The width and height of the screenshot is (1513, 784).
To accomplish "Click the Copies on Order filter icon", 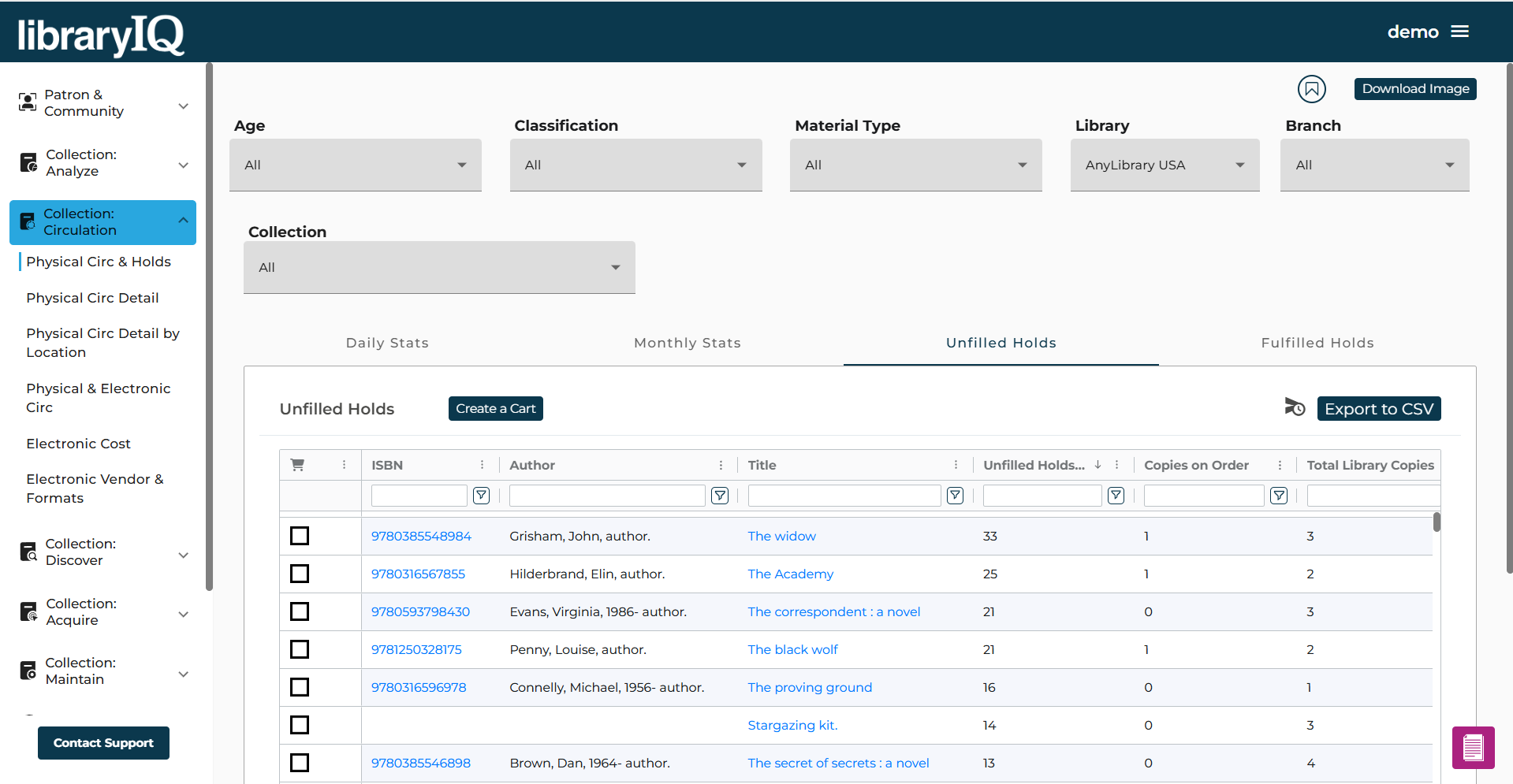I will [x=1279, y=496].
